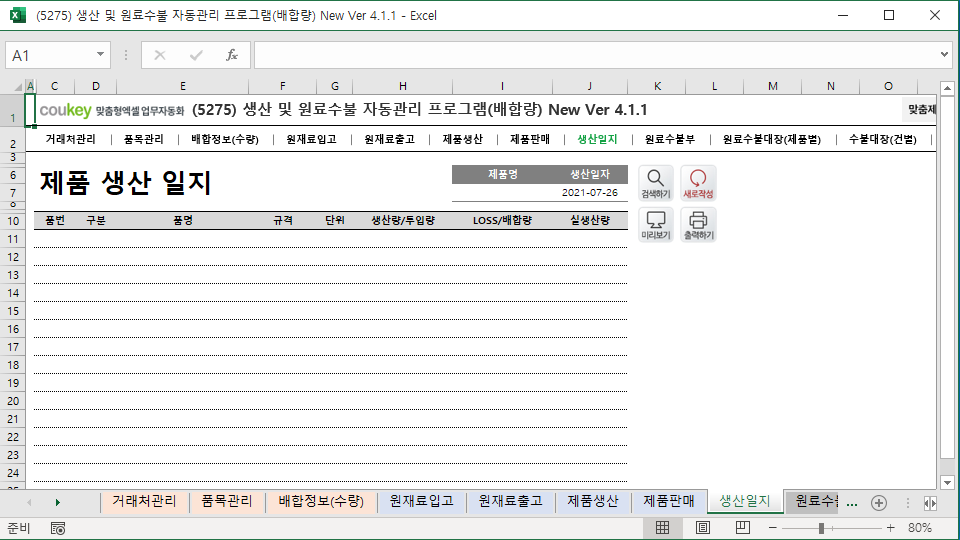The width and height of the screenshot is (960, 540).
Task: Click the vertical scrollbar up arrow
Action: click(947, 89)
